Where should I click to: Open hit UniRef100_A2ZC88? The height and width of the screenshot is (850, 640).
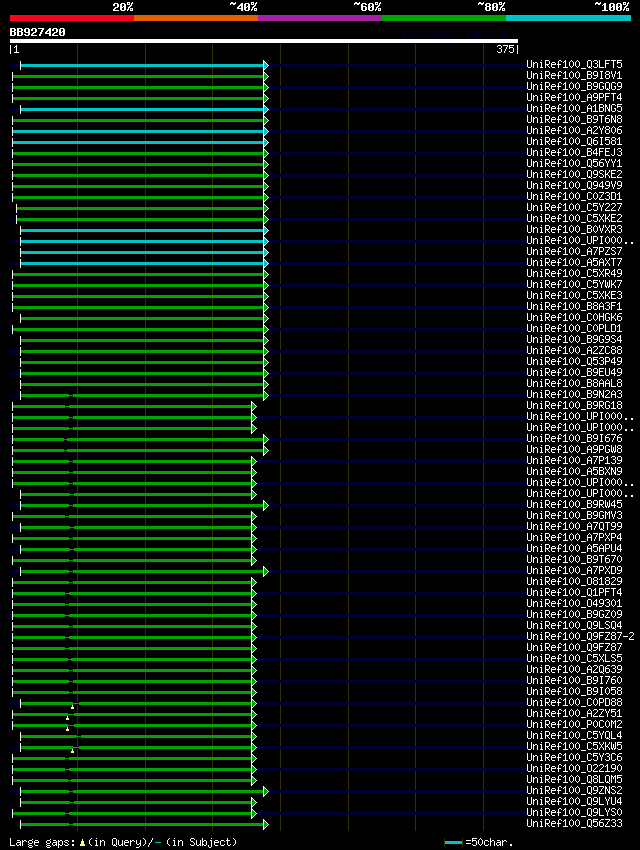tap(574, 351)
